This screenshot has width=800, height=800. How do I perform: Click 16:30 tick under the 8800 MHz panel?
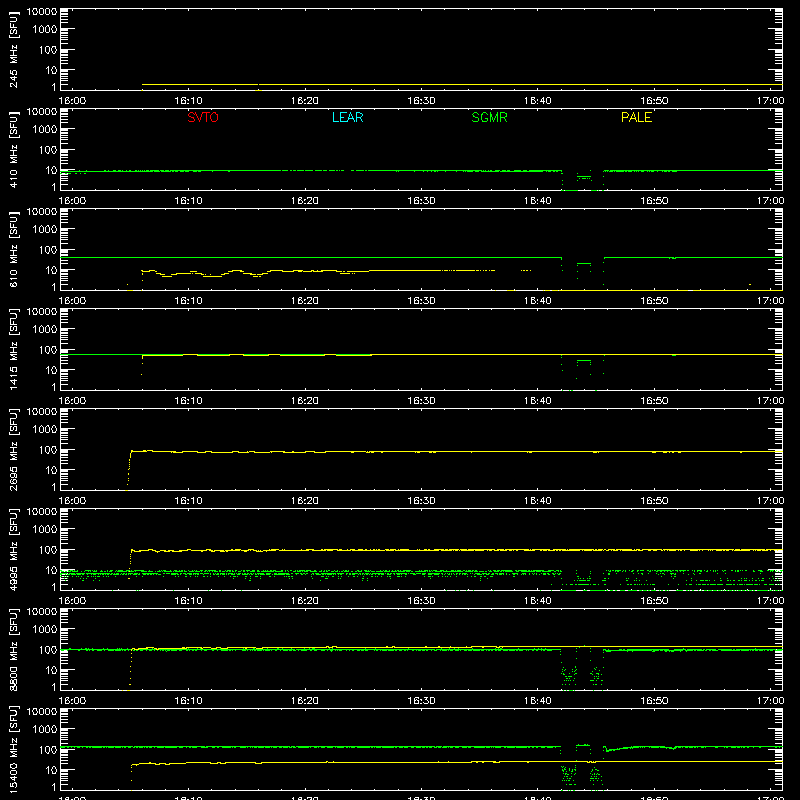pyautogui.click(x=421, y=701)
